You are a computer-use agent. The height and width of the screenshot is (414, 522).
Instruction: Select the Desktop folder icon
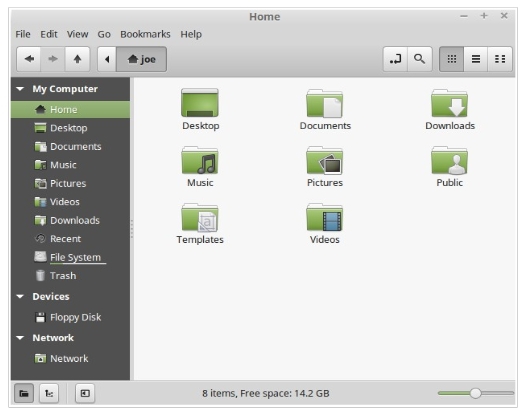click(200, 103)
